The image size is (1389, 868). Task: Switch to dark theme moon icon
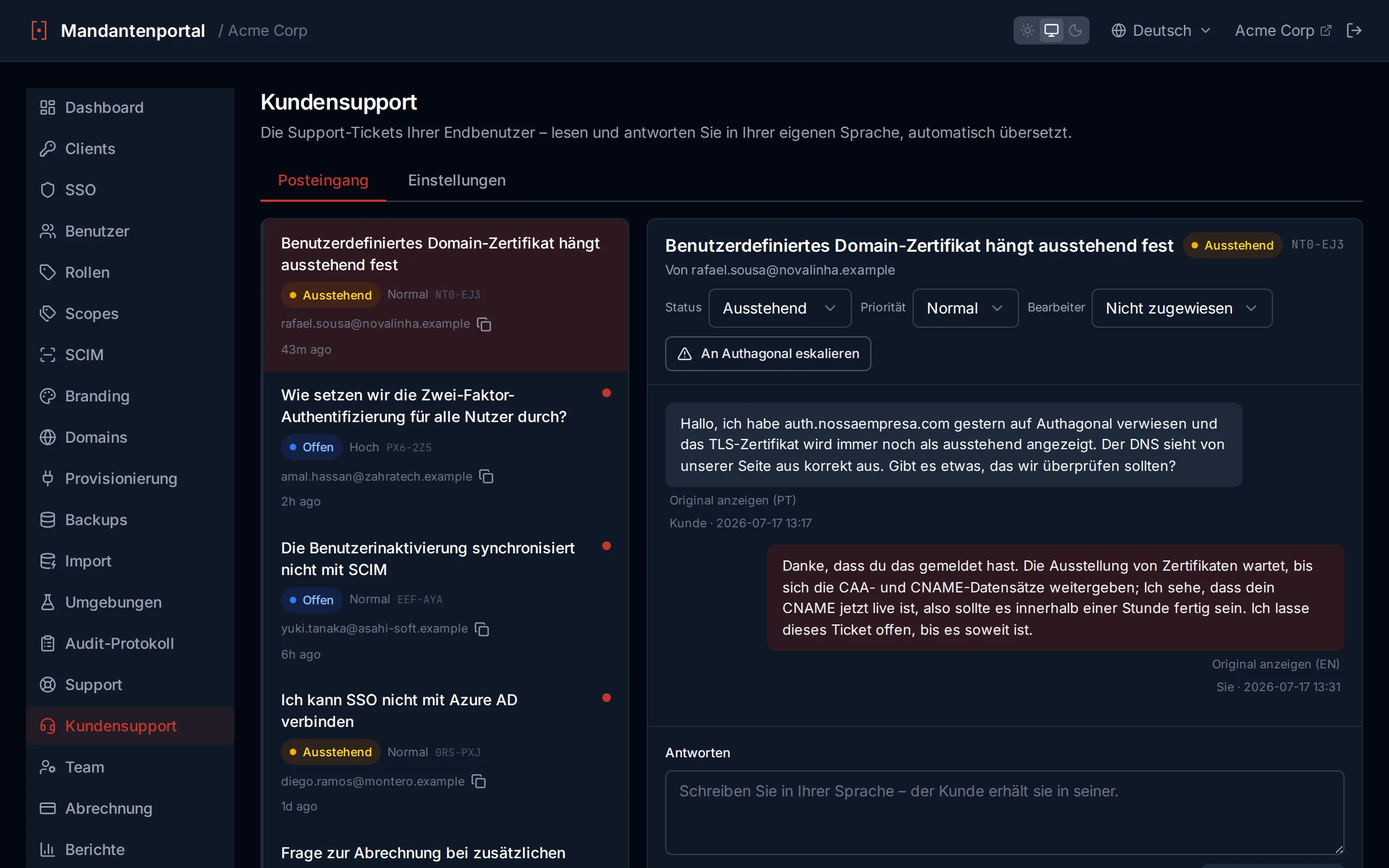pos(1075,30)
